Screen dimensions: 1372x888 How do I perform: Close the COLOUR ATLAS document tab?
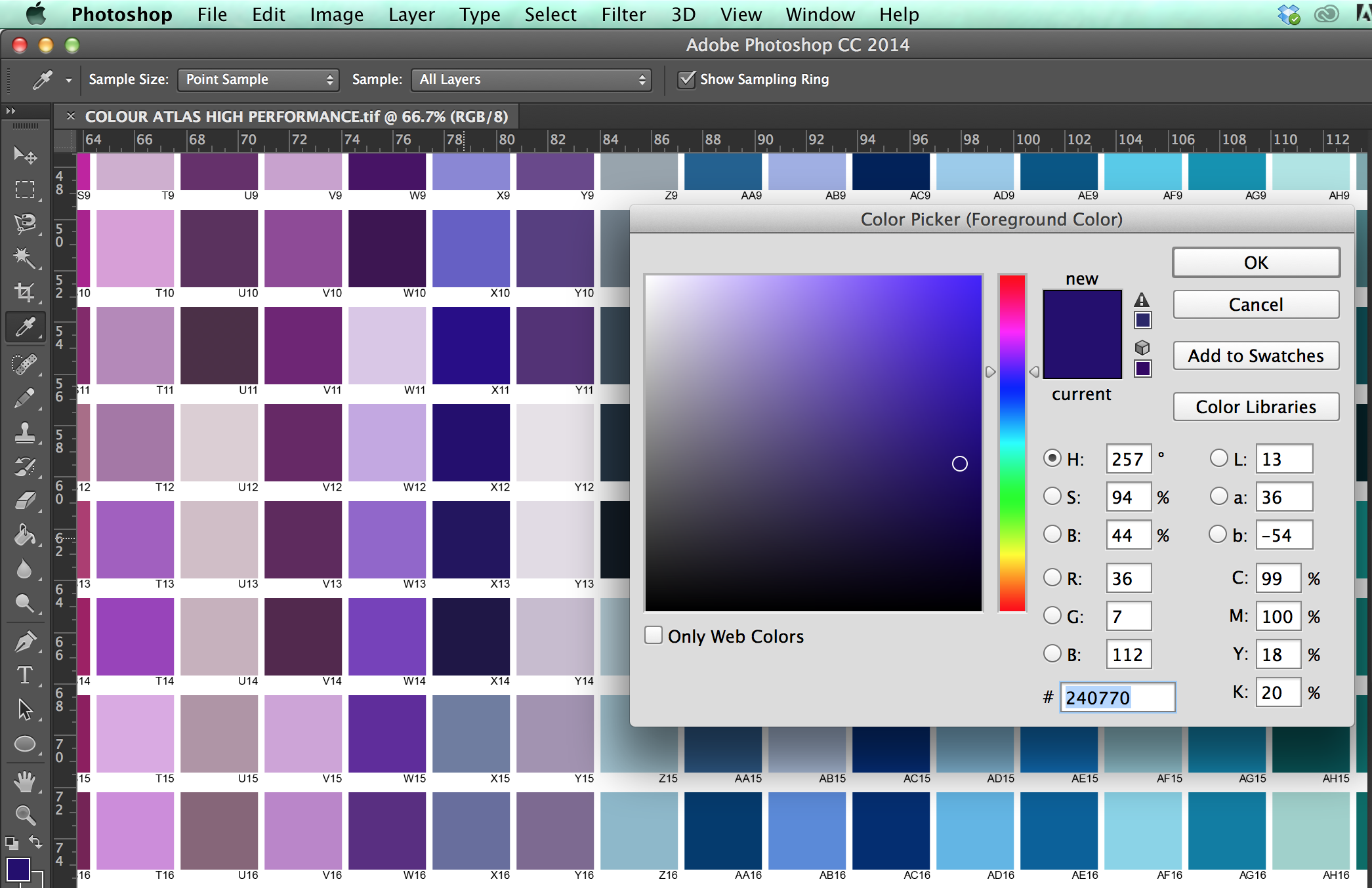[x=71, y=116]
